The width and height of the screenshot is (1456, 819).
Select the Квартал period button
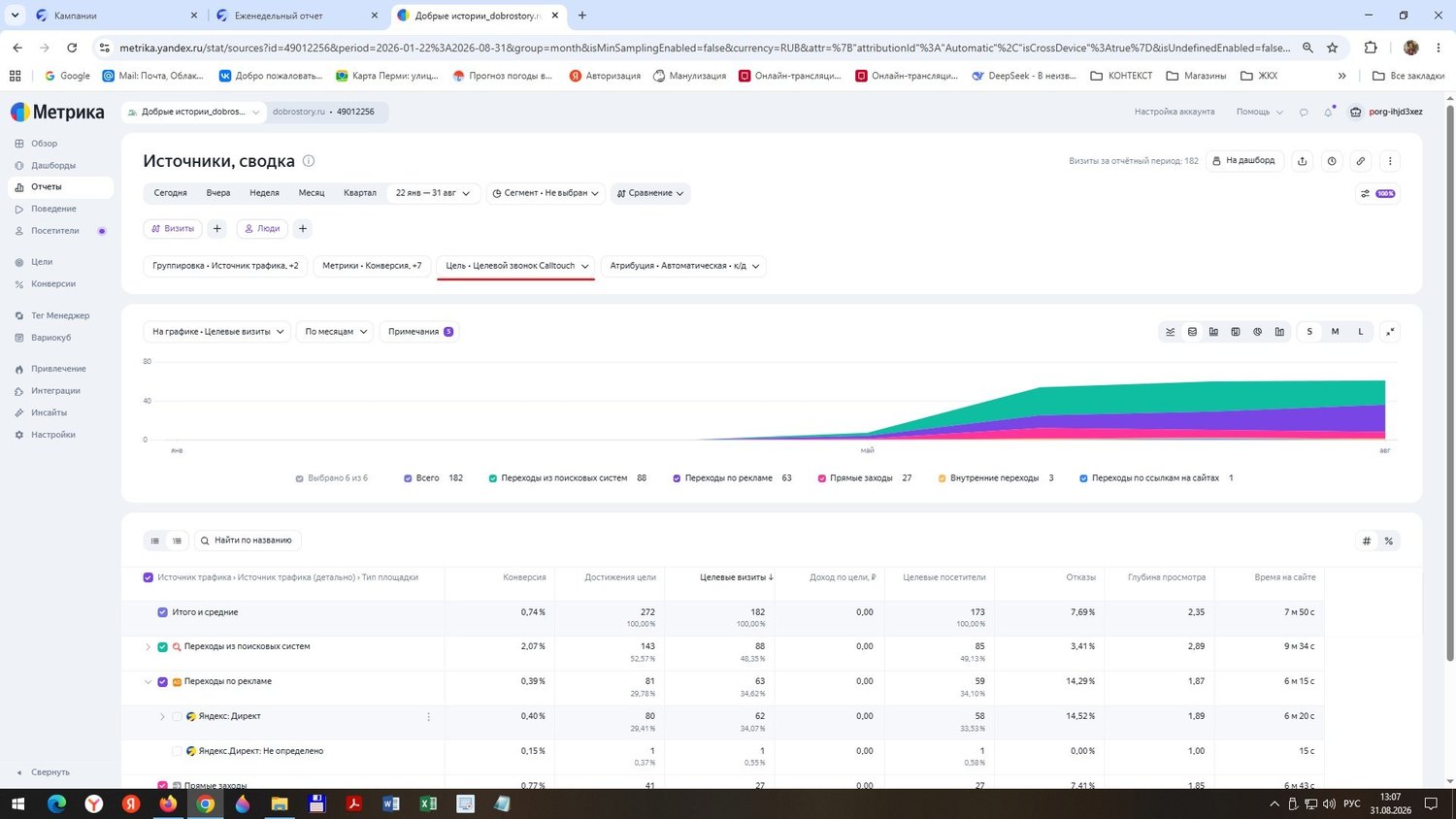click(x=360, y=193)
